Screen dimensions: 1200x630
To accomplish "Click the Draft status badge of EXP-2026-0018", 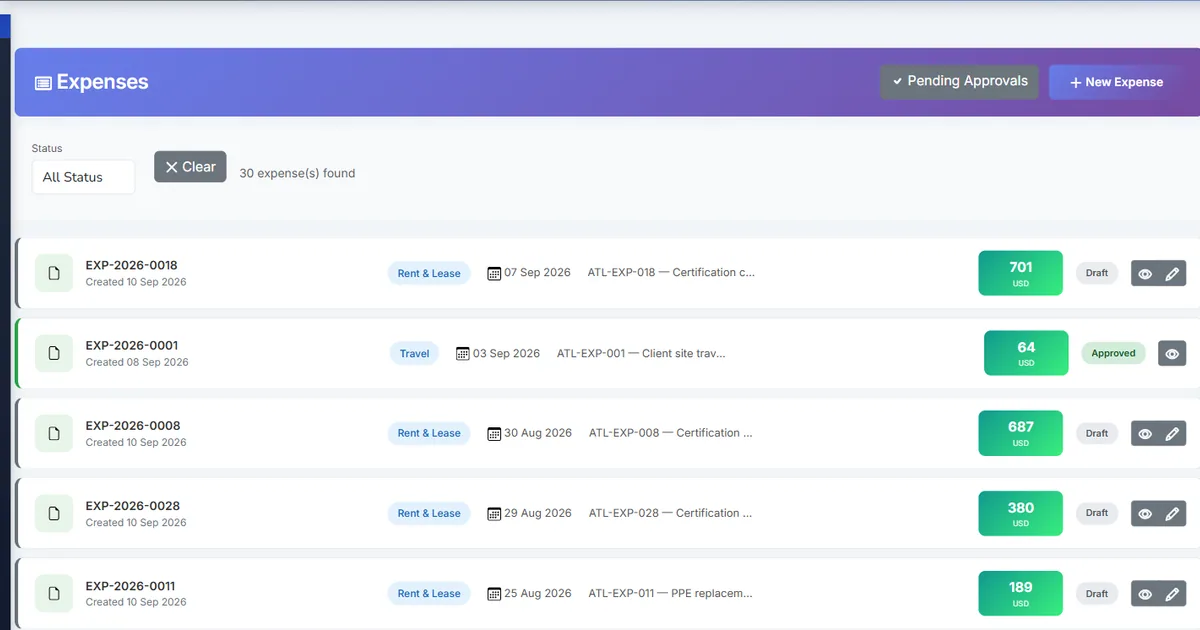I will pyautogui.click(x=1097, y=273).
